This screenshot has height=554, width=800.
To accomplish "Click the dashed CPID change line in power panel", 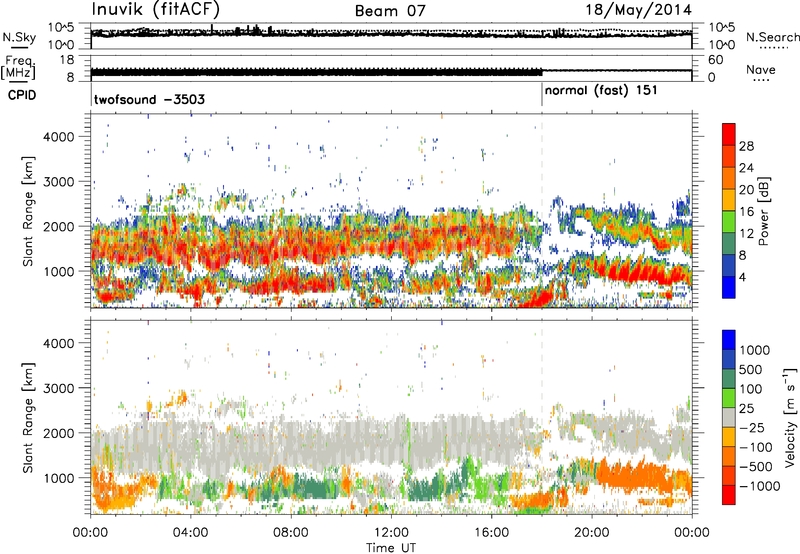I will pyautogui.click(x=542, y=211).
